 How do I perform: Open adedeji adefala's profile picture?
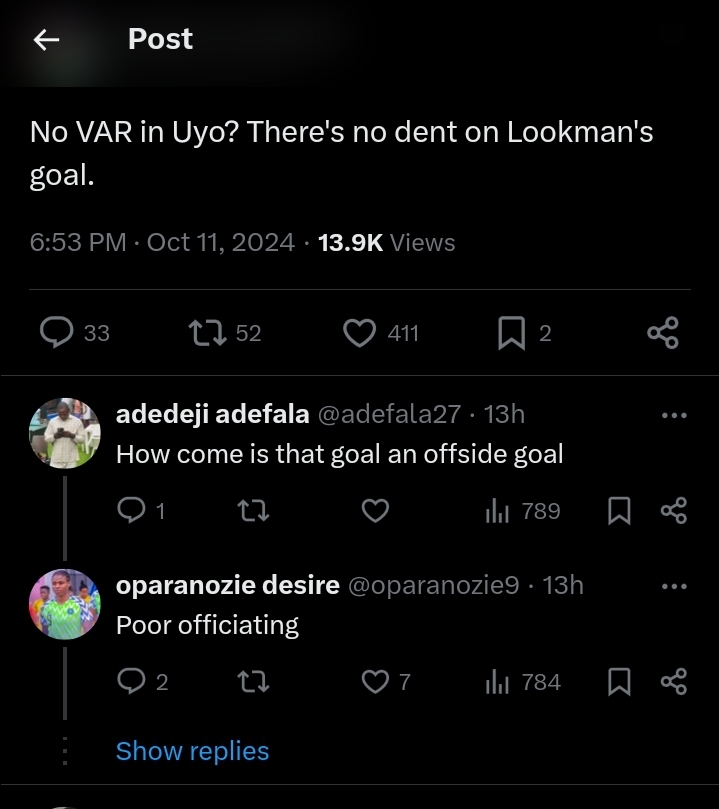point(65,433)
